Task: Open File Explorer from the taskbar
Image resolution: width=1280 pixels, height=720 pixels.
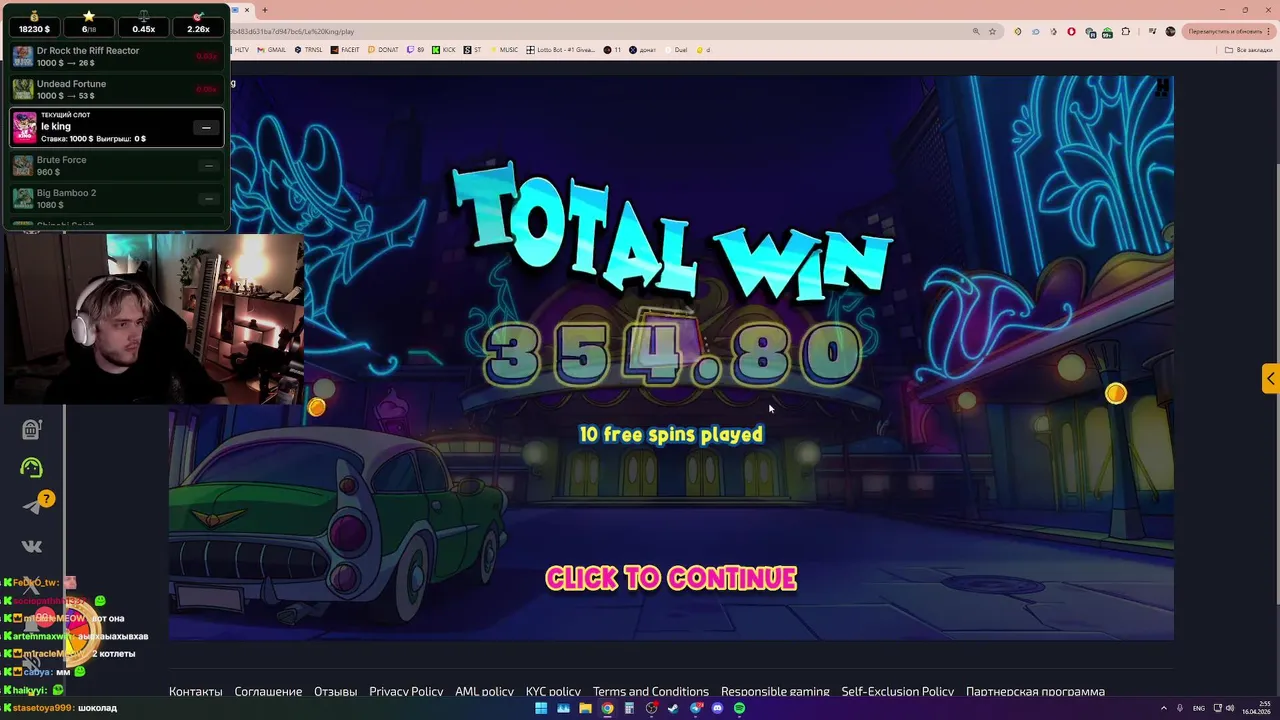Action: point(585,708)
